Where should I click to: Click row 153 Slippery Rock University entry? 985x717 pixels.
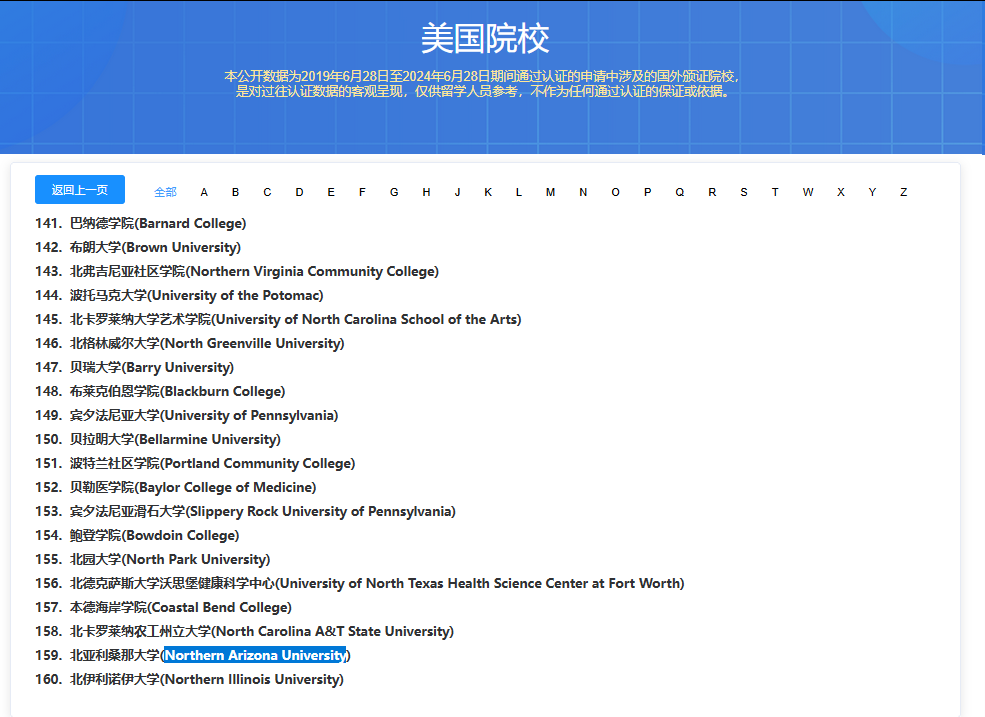pos(246,512)
